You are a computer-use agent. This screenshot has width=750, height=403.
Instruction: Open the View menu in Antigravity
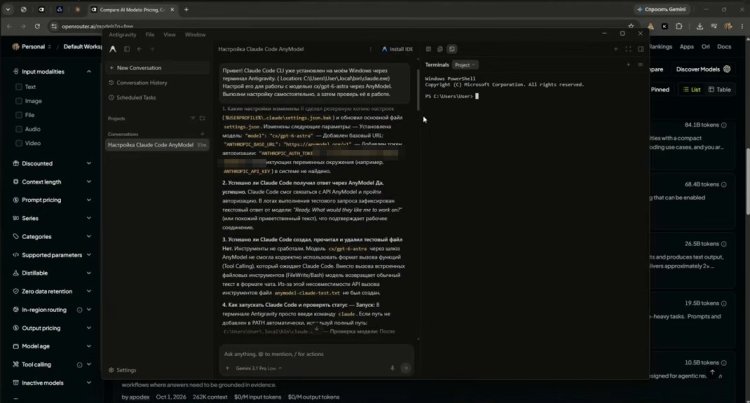[169, 35]
